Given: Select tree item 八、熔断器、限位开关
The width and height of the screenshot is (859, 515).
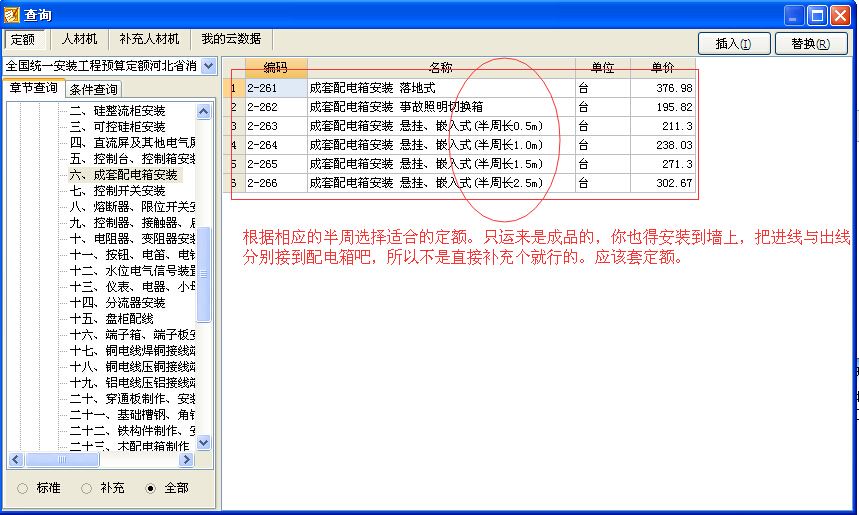Looking at the screenshot, I should pyautogui.click(x=132, y=207).
